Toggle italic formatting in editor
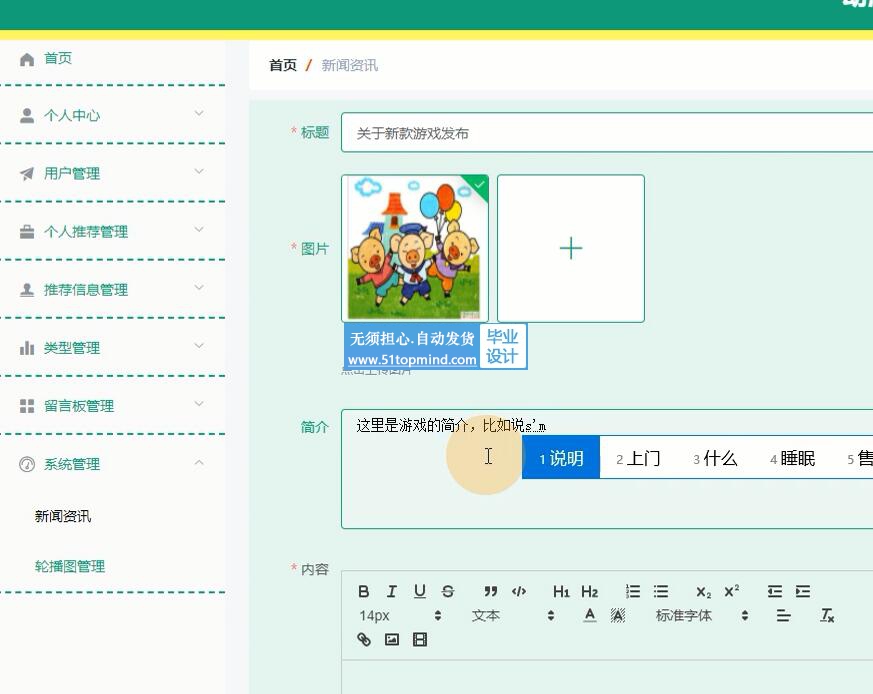Viewport: 873px width, 694px height. [391, 591]
